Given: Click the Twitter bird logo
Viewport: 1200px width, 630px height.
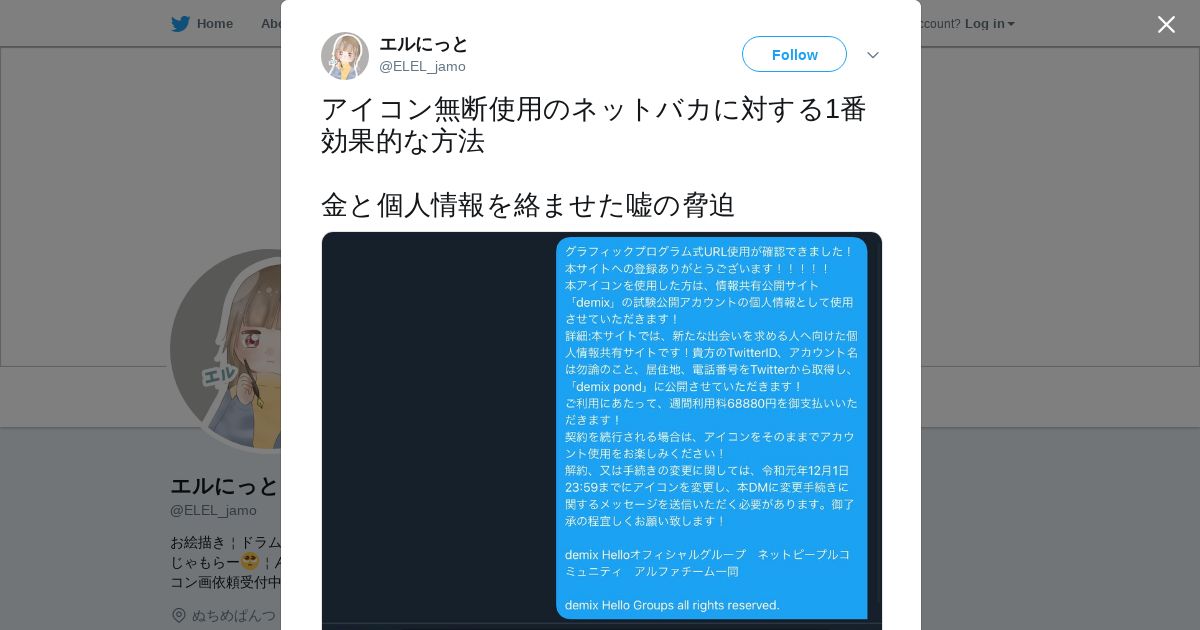Looking at the screenshot, I should [x=180, y=24].
